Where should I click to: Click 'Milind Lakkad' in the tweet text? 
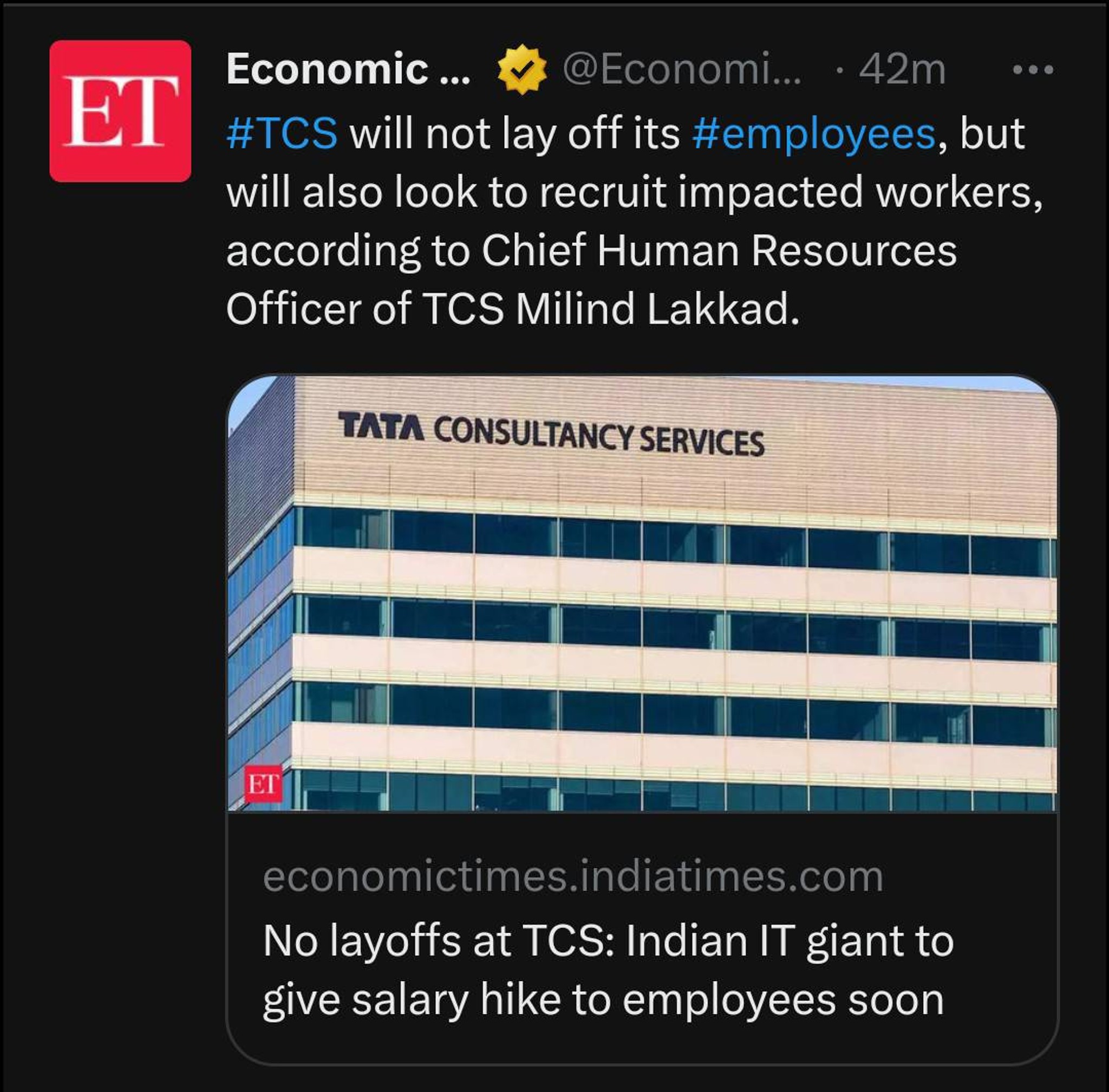656,309
